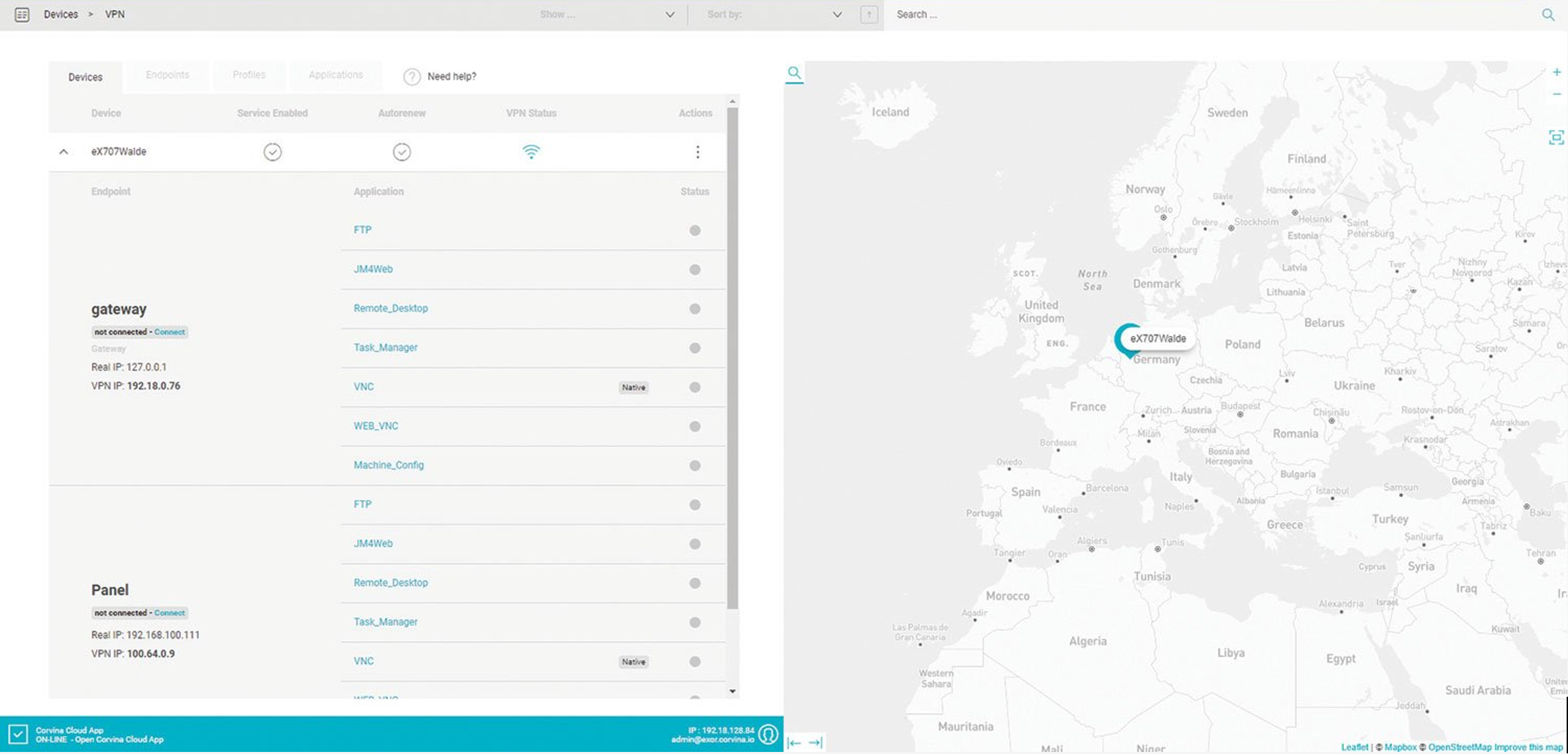Screen dimensions: 1568x754
Task: Click Panel FTP status indicator
Action: [694, 504]
